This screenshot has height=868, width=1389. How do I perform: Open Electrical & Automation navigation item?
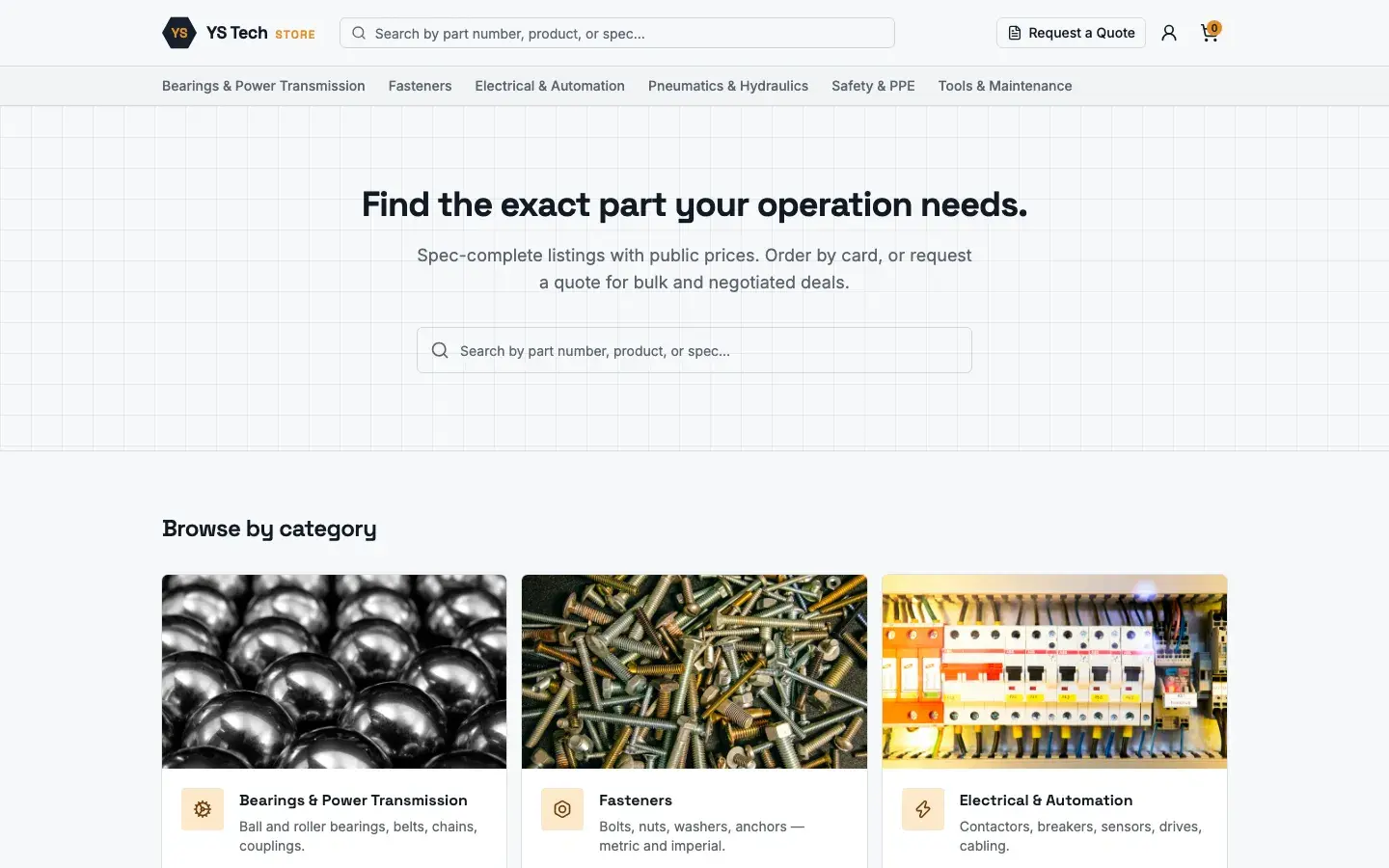coord(550,86)
